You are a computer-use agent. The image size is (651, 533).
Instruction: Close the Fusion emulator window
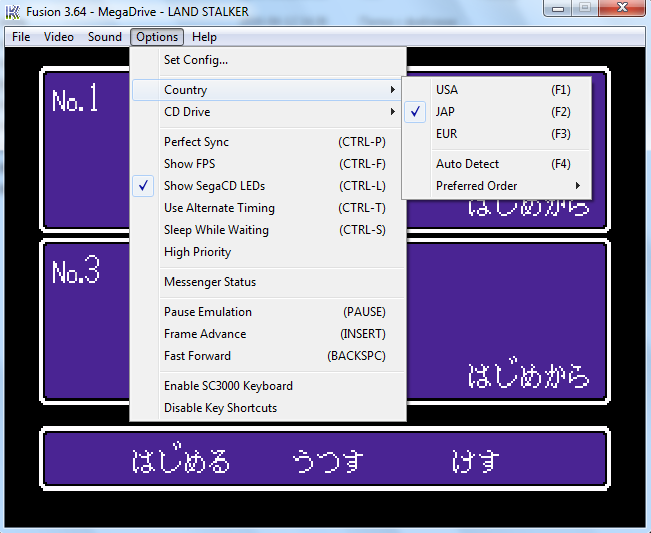point(622,8)
